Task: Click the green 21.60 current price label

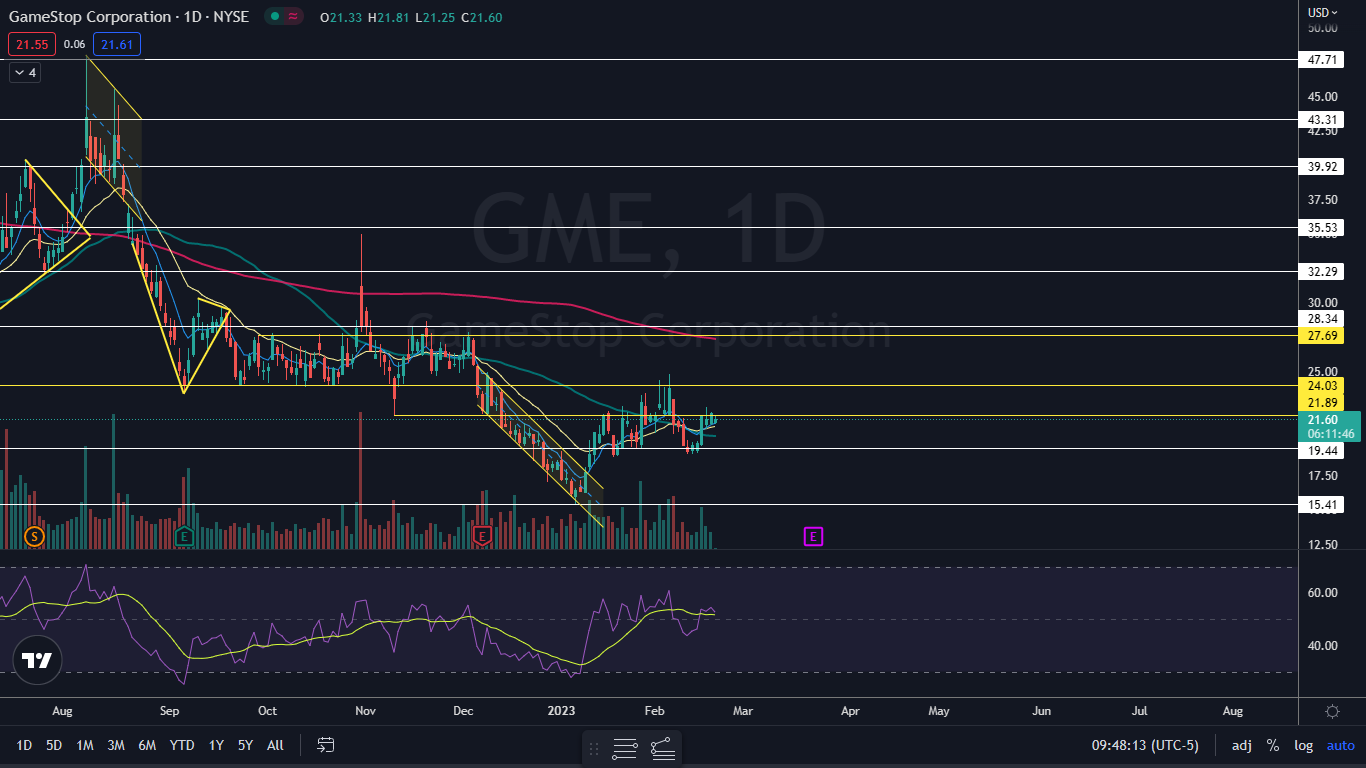Action: (1329, 427)
